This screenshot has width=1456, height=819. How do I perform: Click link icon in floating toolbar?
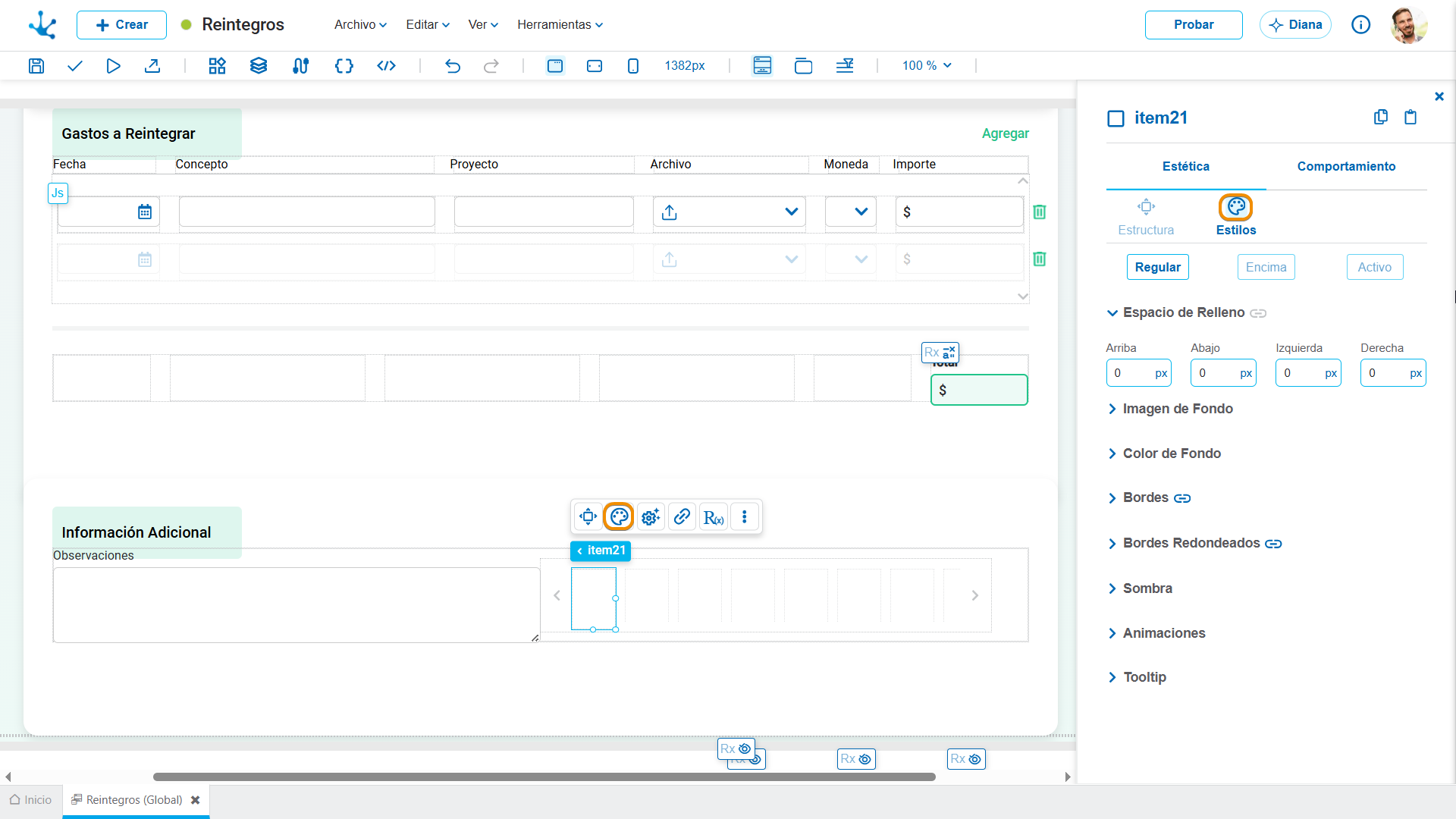click(682, 516)
